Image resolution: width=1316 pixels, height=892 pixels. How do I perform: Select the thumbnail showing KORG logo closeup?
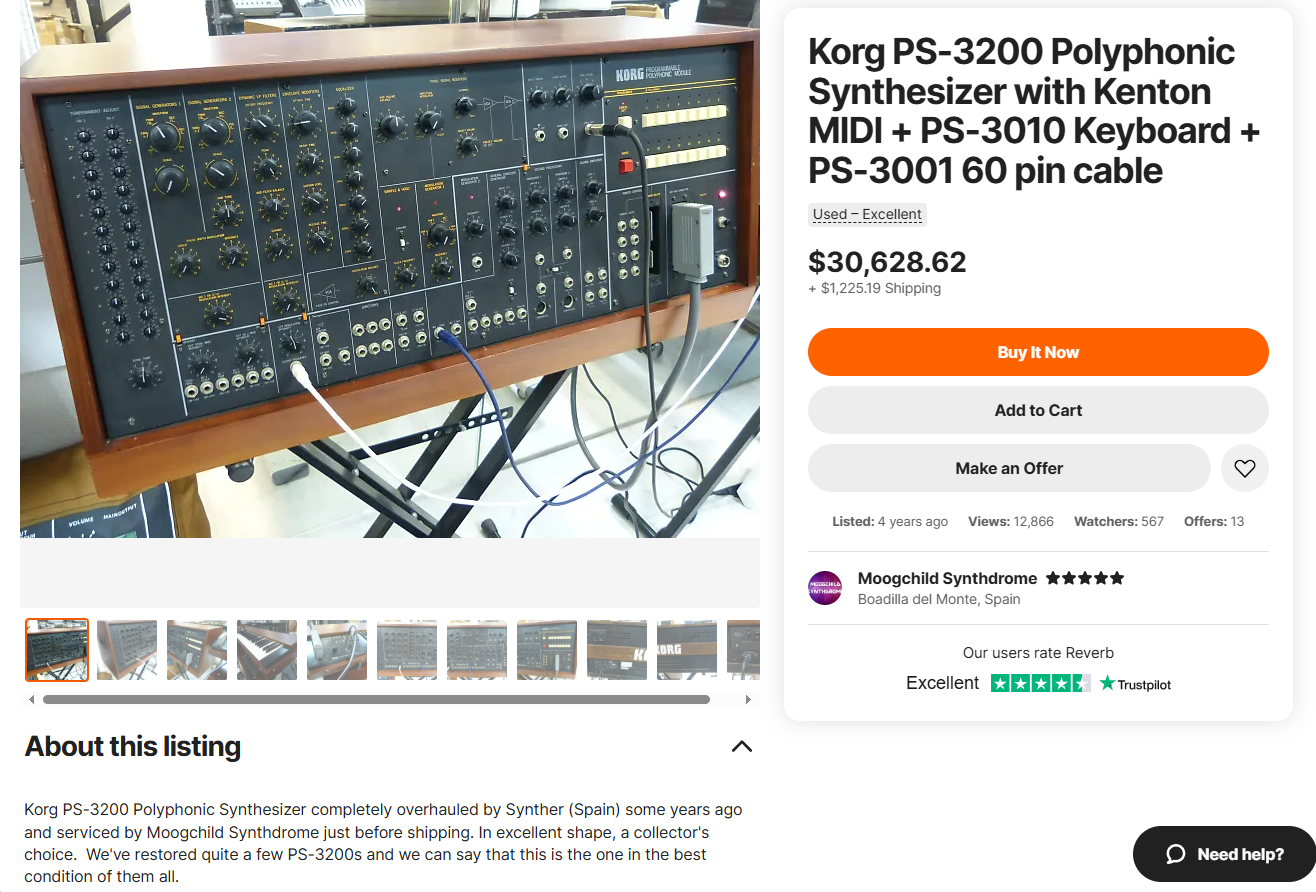(687, 650)
